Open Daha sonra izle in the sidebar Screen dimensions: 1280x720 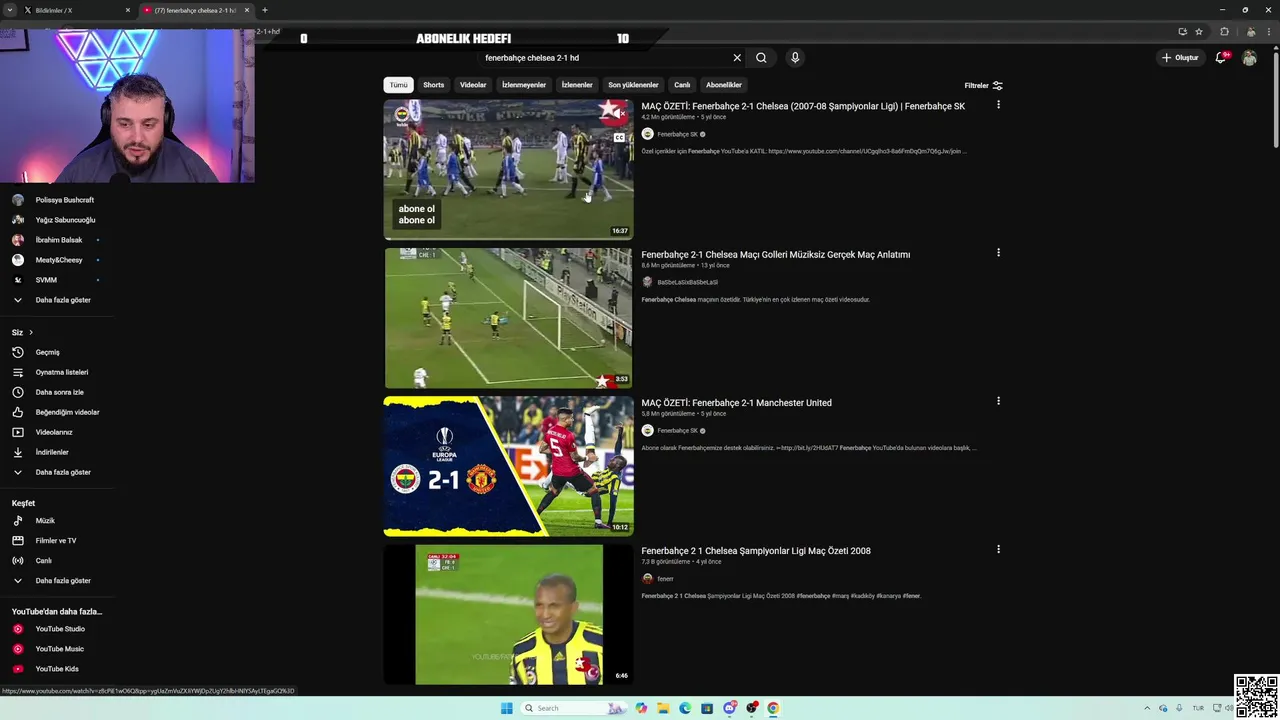(x=57, y=392)
